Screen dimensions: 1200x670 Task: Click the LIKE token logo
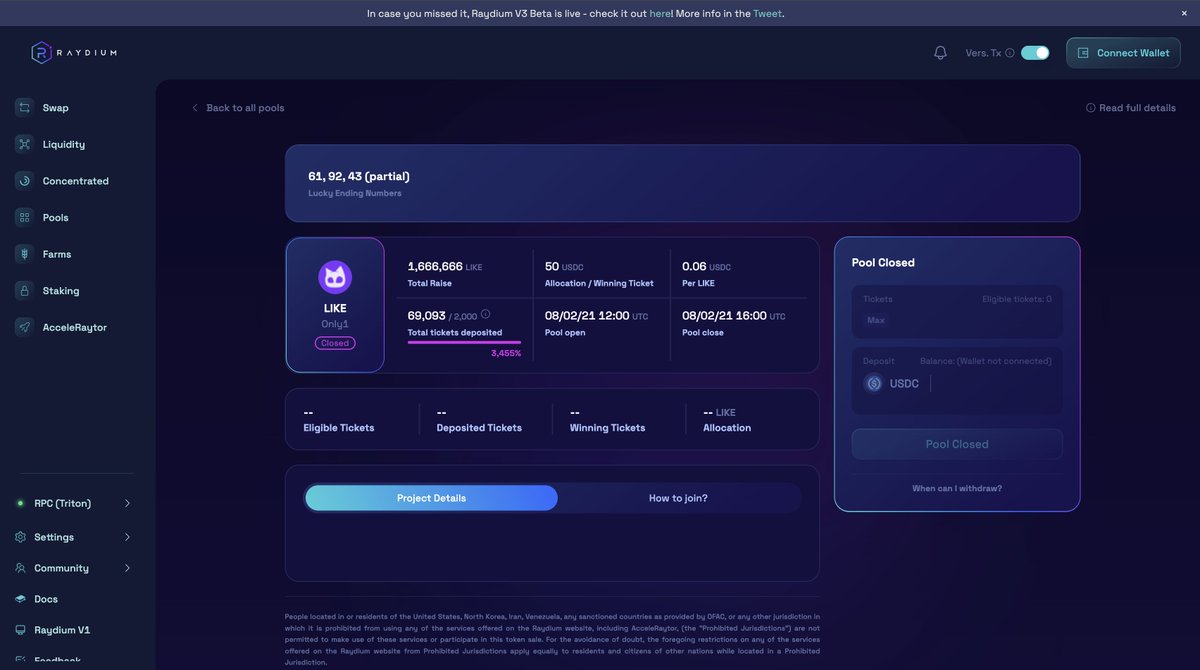[x=335, y=277]
